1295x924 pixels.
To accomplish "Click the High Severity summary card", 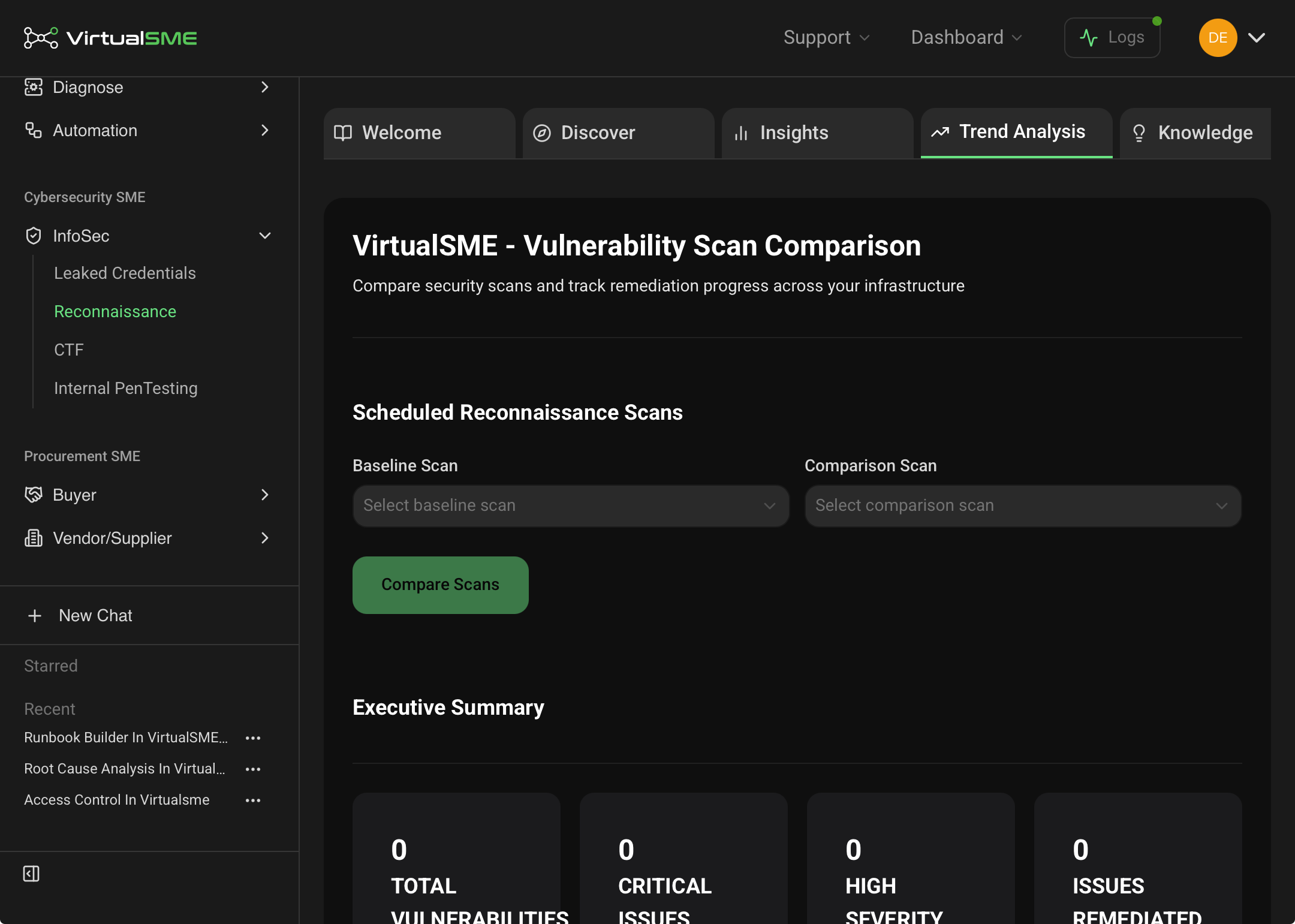I will (x=911, y=859).
